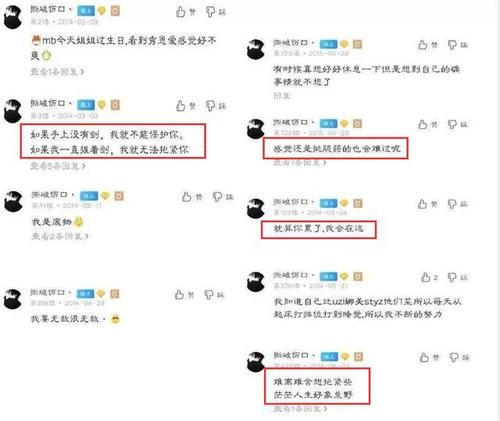
Task: Like the "就算你累了,我会在这" comment
Action: click(x=428, y=204)
